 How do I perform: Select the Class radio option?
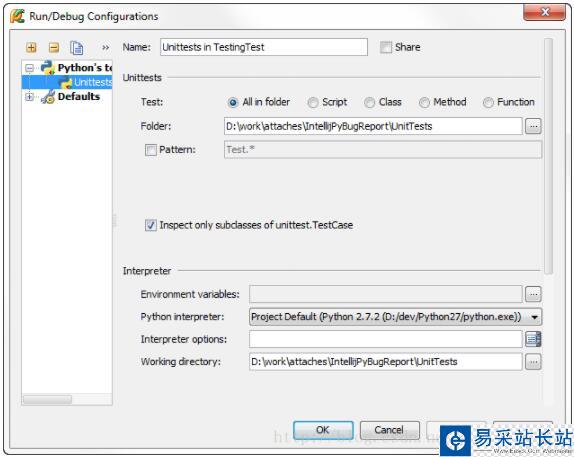tap(369, 102)
